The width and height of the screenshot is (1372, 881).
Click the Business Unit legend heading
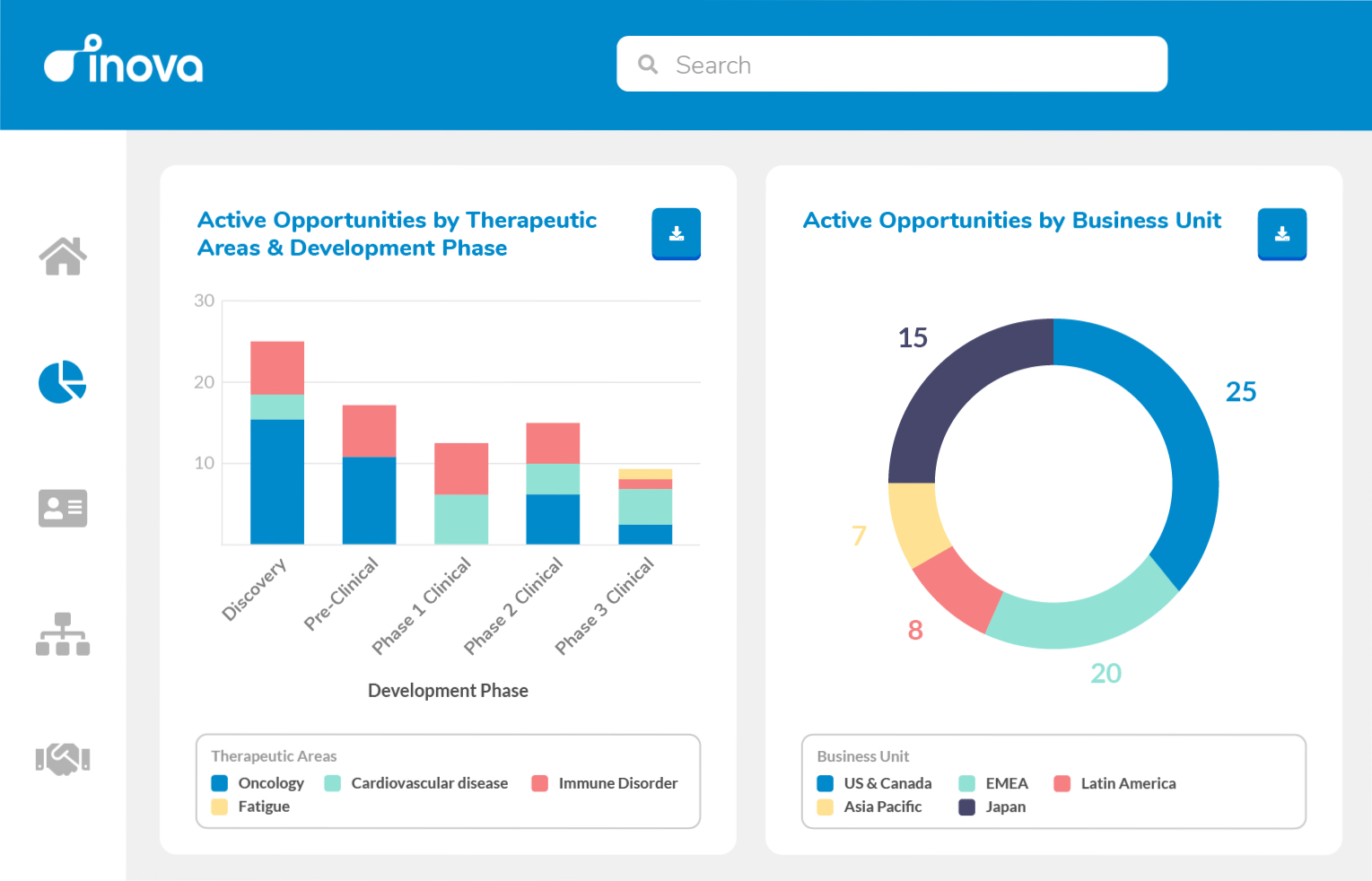(862, 756)
